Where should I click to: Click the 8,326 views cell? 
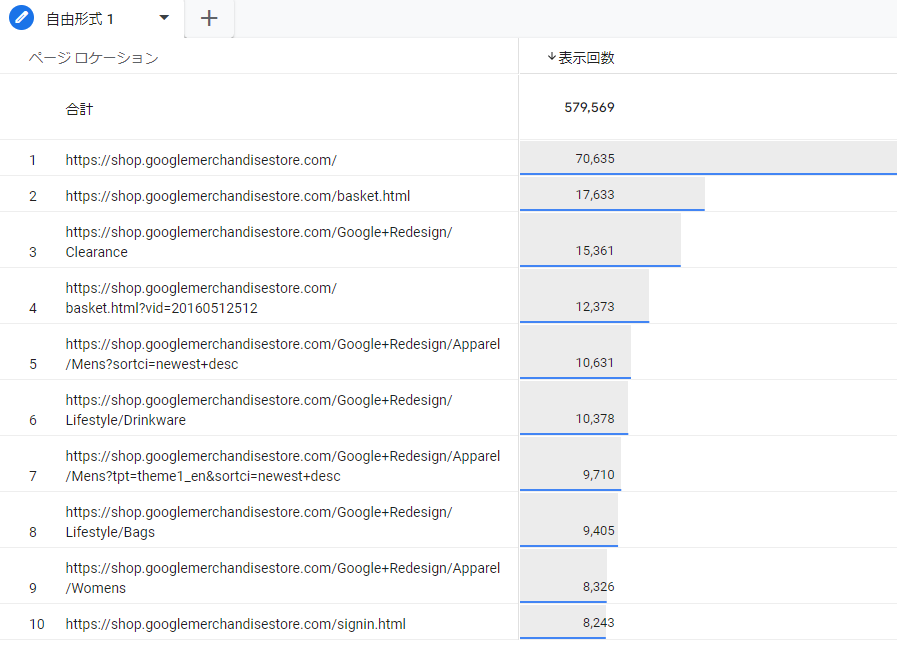point(598,587)
